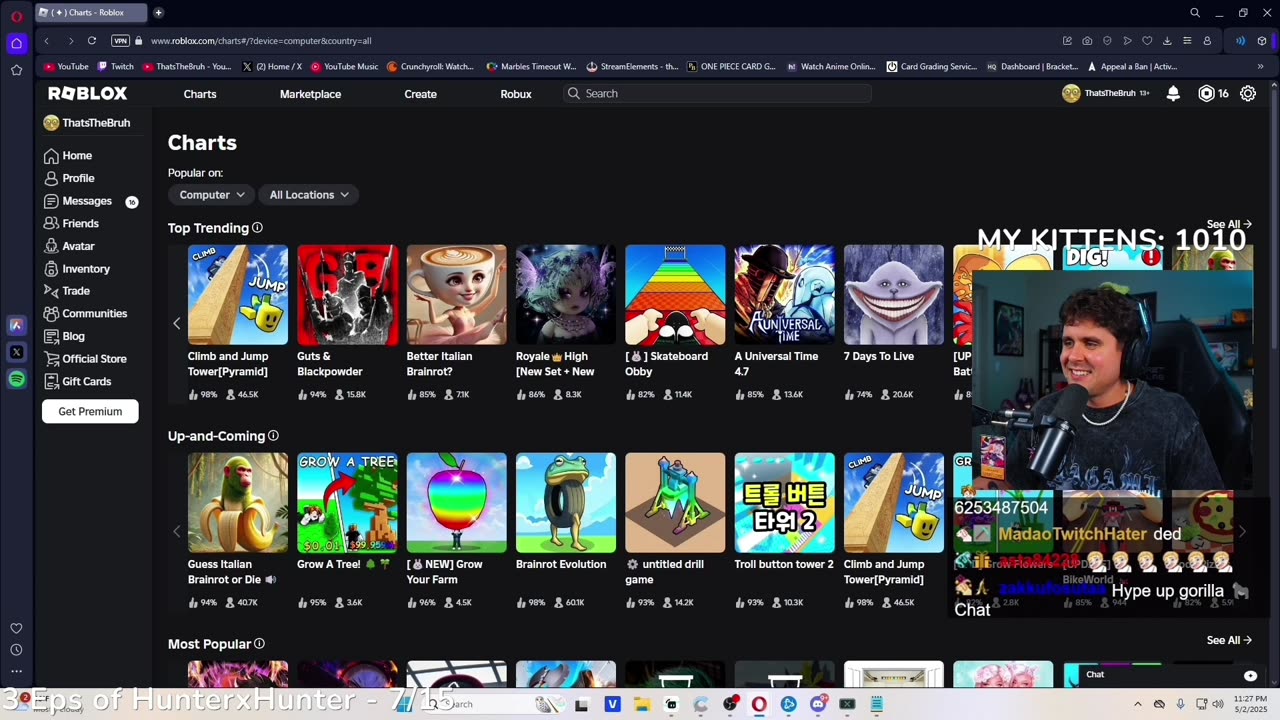Click the browser address bar URL
The height and width of the screenshot is (720, 1280).
261,41
